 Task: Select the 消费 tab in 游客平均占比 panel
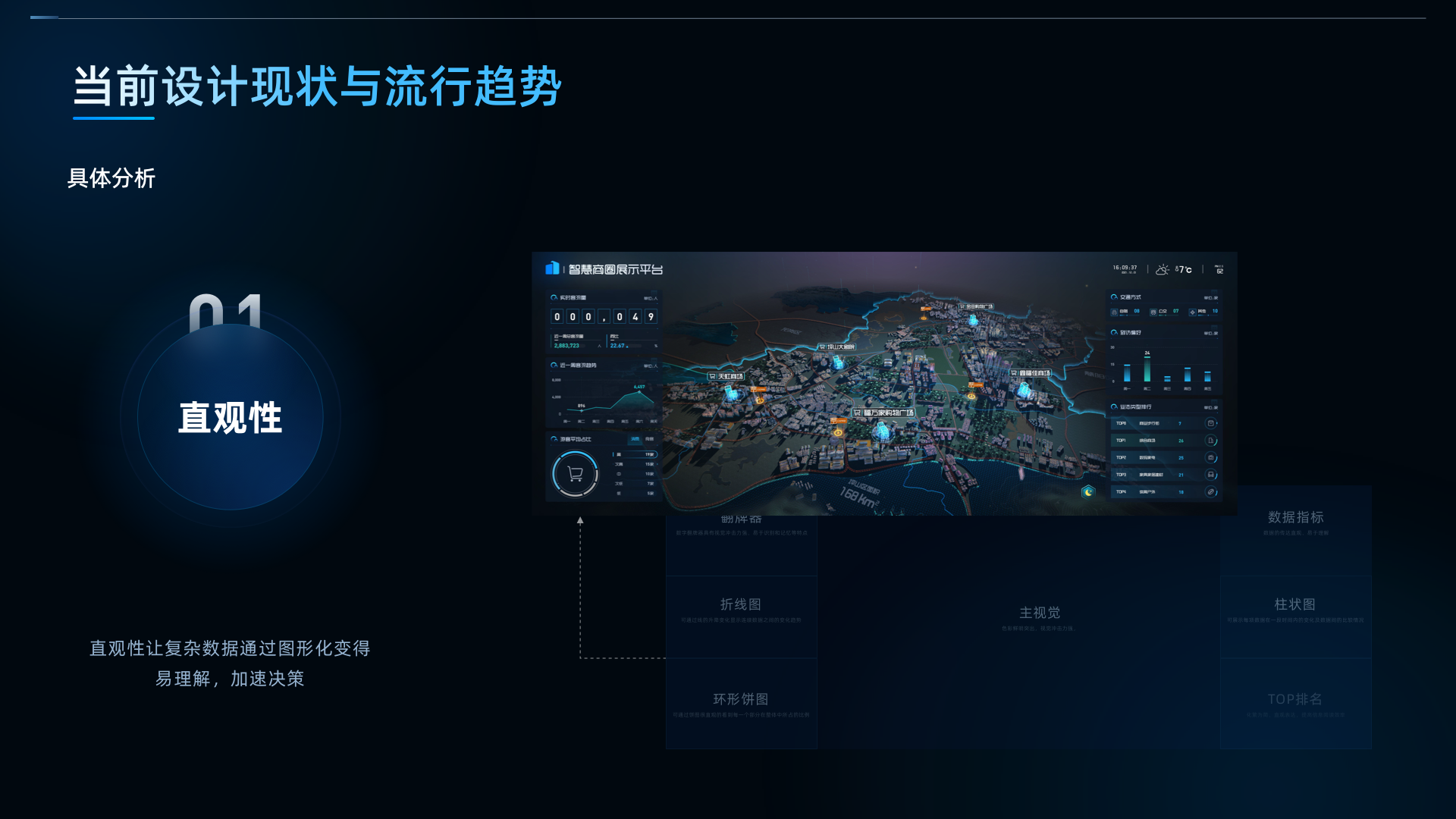coord(636,438)
